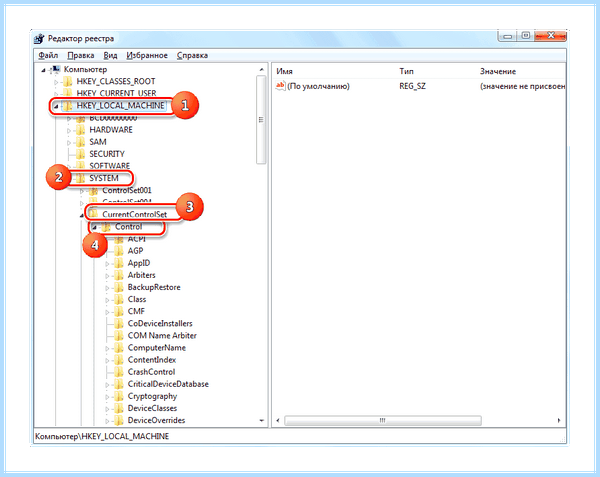
Task: Click the HARDWARE folder icon
Action: (x=80, y=130)
